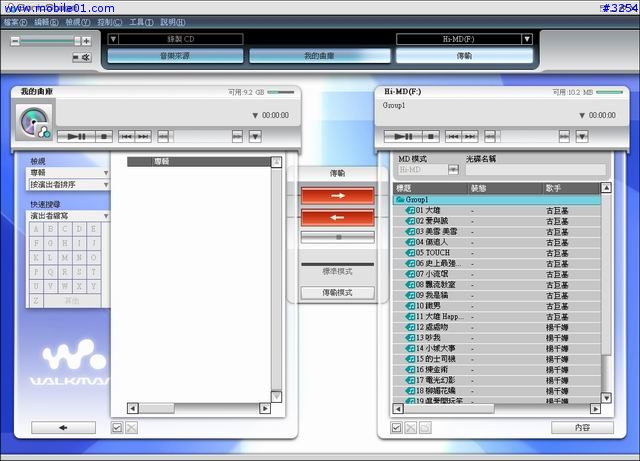Image resolution: width=640 pixels, height=461 pixels.
Task: Switch to 我的曲庫 tab
Action: coord(320,56)
